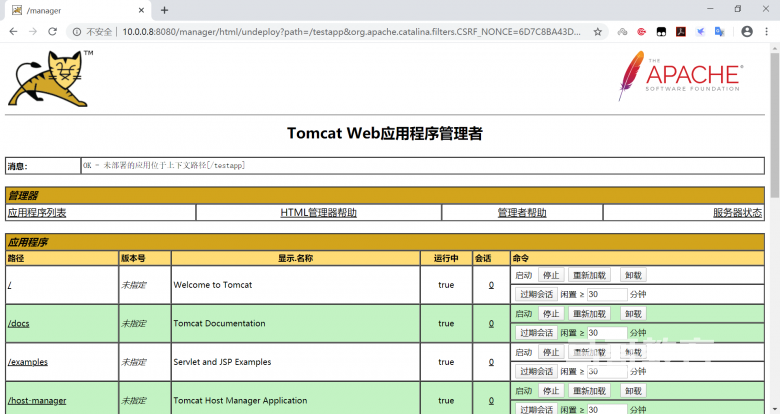Click idle minutes field for /examples
Image resolution: width=780 pixels, height=414 pixels.
(607, 371)
